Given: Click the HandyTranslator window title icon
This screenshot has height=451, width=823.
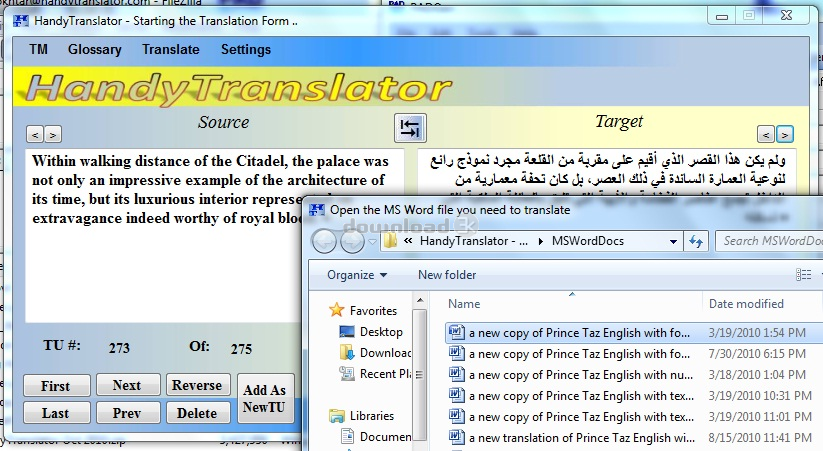Looking at the screenshot, I should (x=21, y=21).
